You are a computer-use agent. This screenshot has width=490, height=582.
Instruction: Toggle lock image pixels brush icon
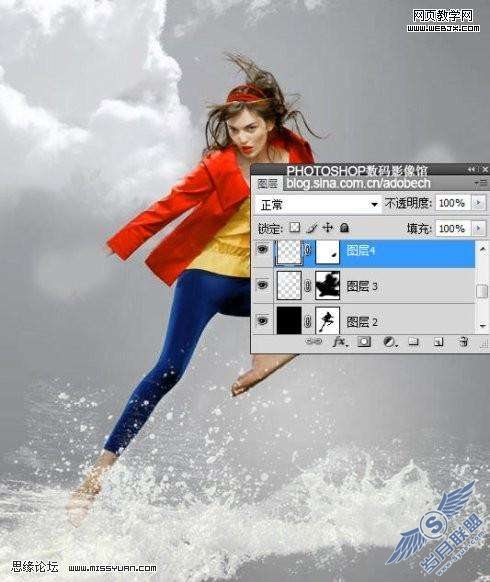(313, 228)
